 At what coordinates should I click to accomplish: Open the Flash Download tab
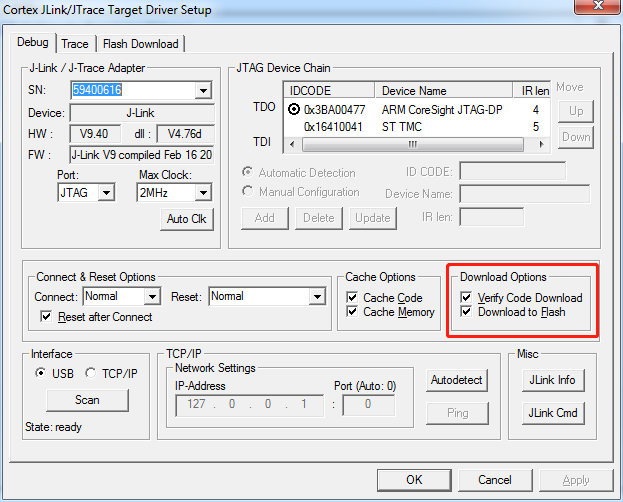coord(141,44)
